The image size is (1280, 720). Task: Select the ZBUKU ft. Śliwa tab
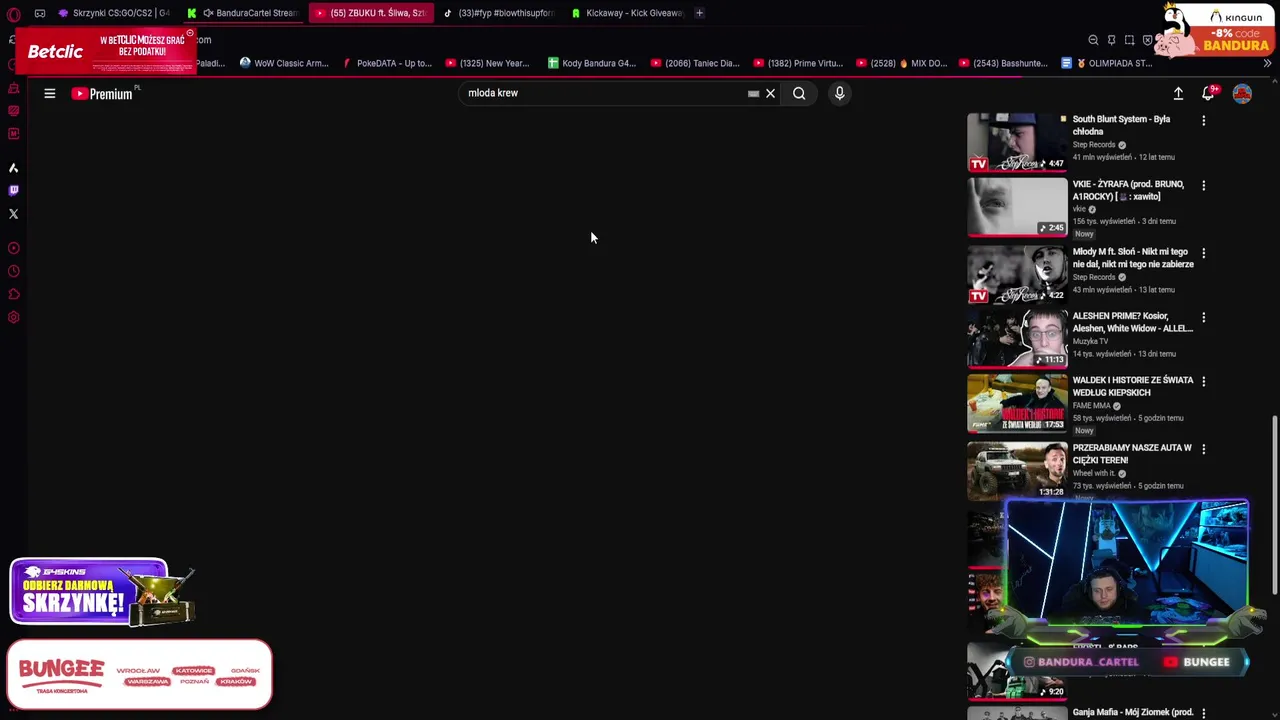[371, 13]
